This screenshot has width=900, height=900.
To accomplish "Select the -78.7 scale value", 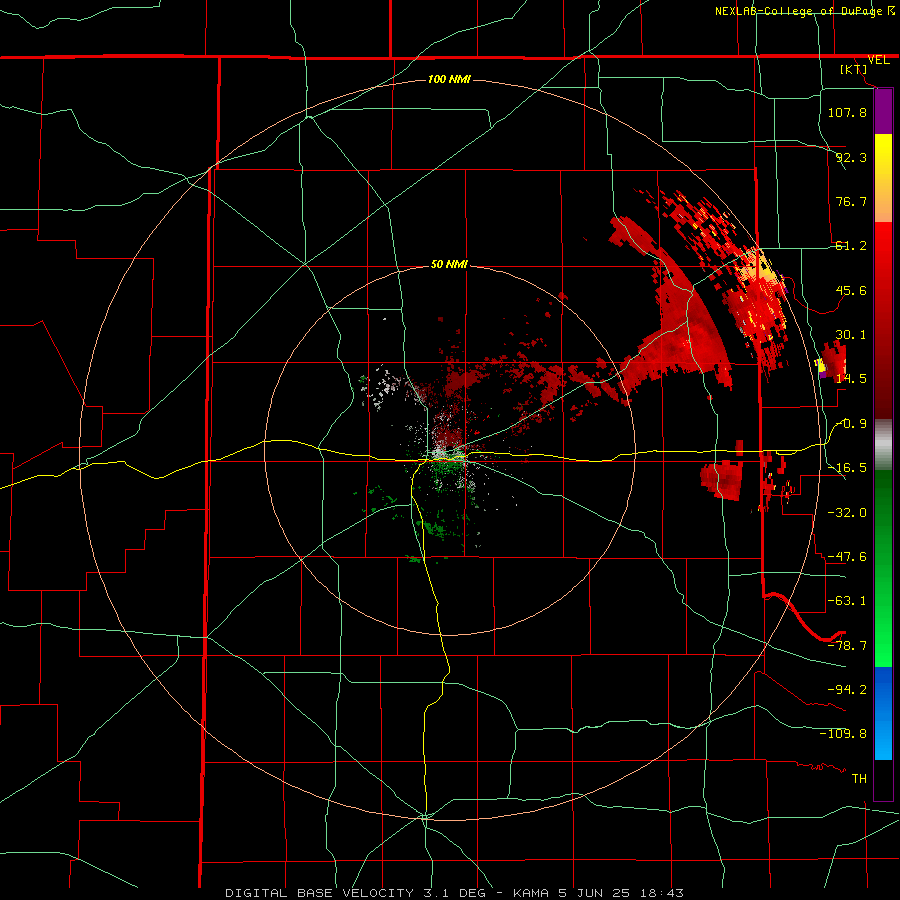I will [x=847, y=646].
